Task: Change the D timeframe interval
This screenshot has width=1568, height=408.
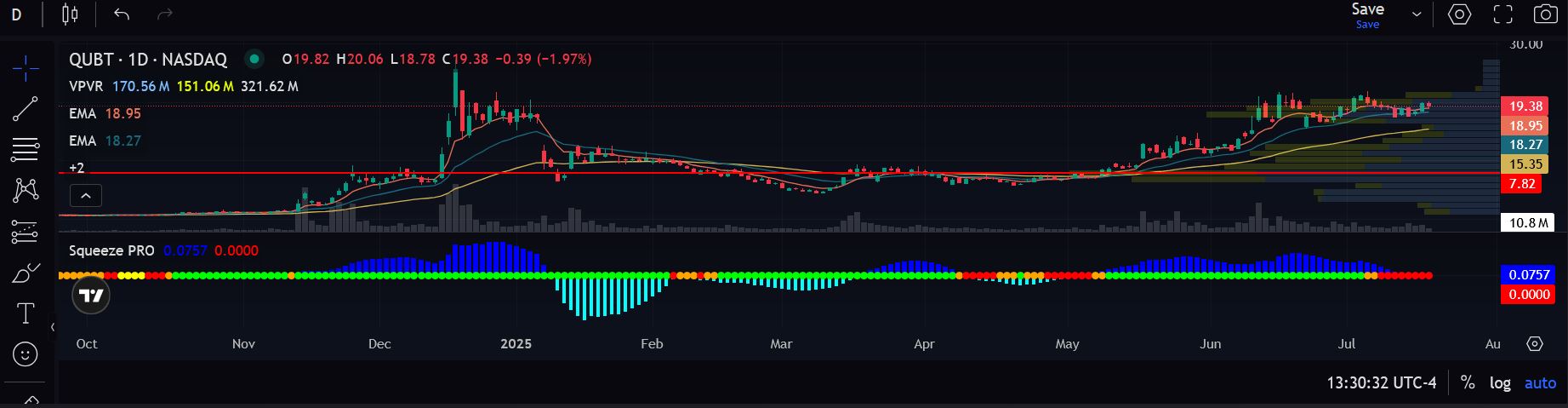Action: (x=16, y=14)
